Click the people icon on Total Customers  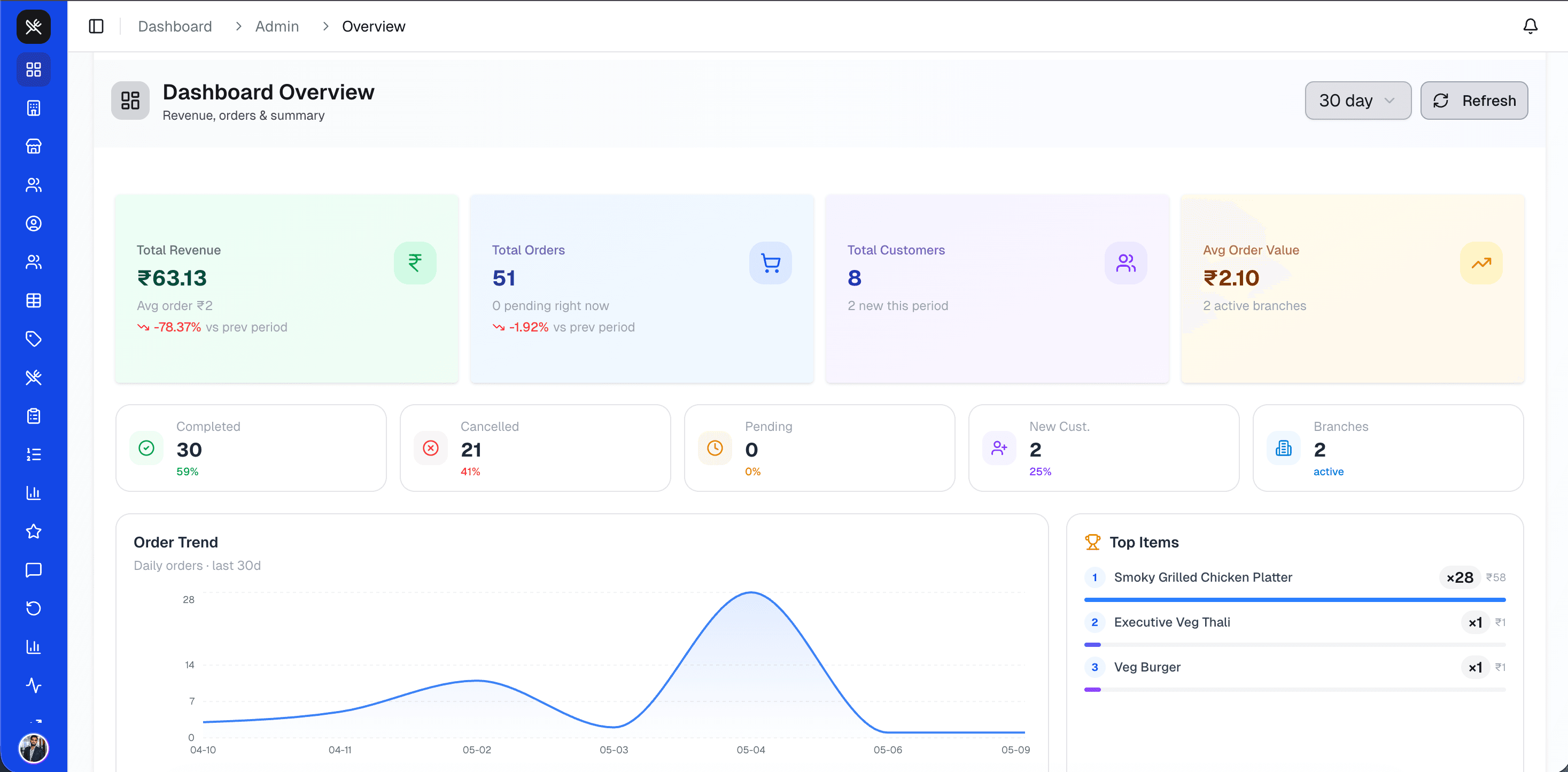point(1126,263)
